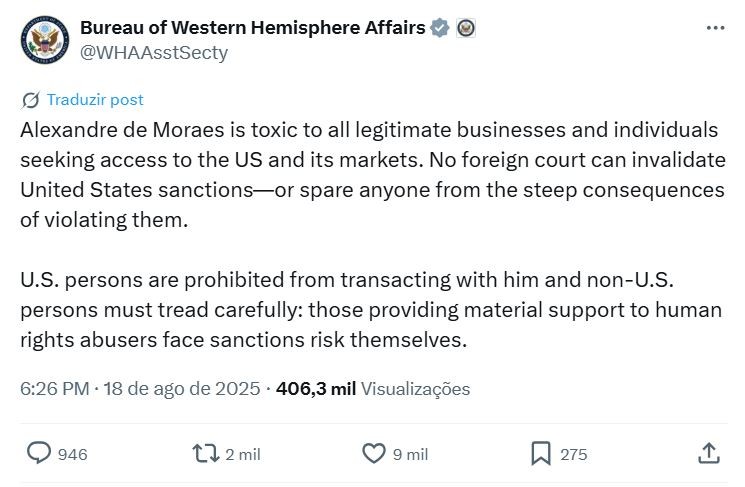
Task: Click the Traduzir post link
Action: 95,100
